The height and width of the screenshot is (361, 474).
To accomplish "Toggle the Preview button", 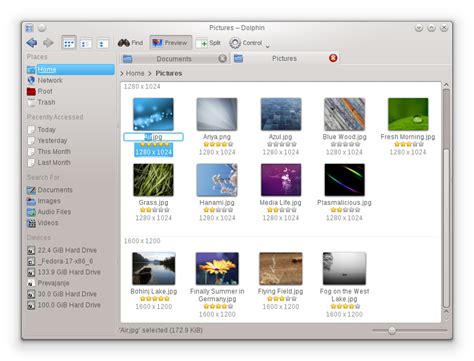I will coord(170,43).
